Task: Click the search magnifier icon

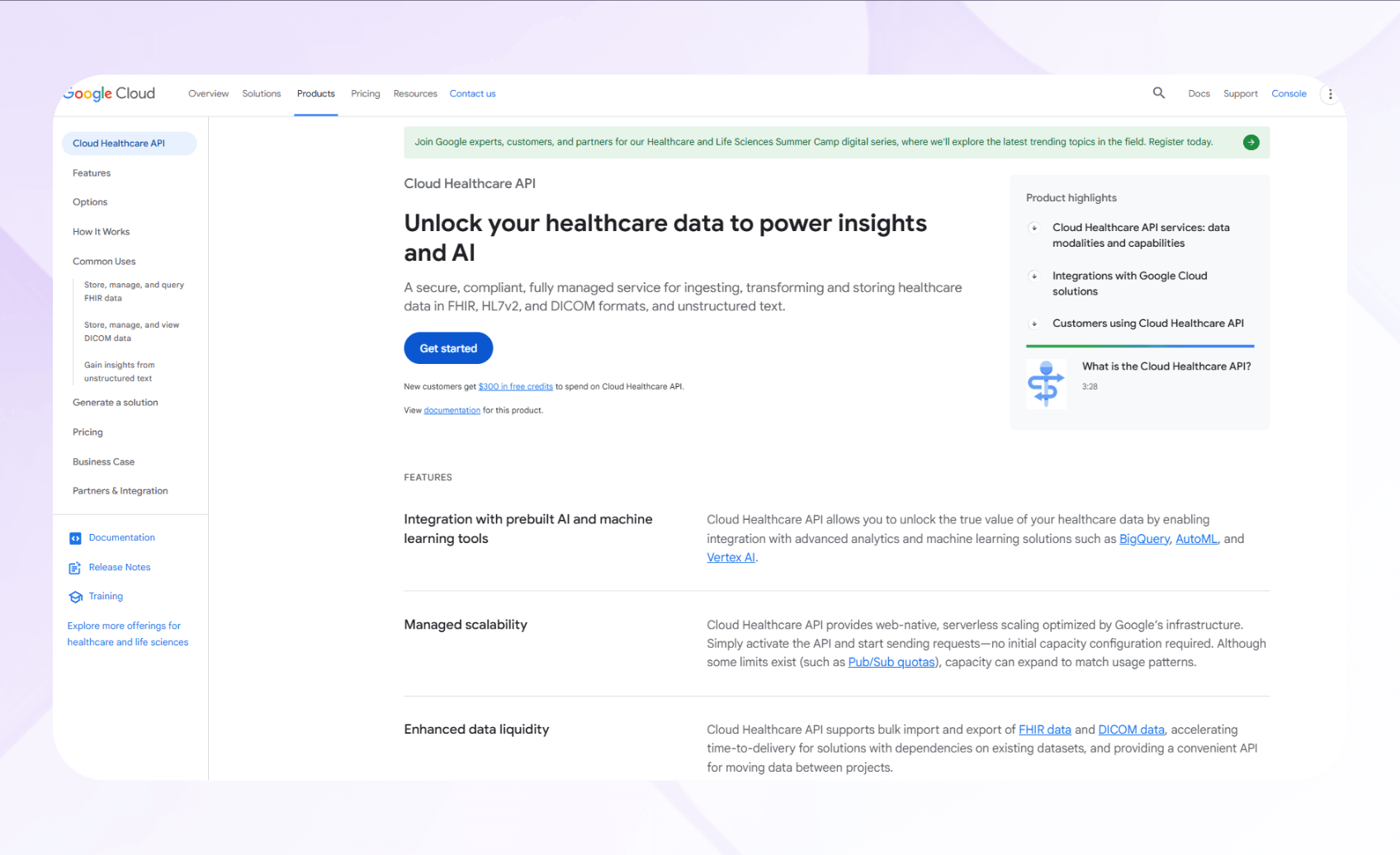Action: click(x=1159, y=93)
